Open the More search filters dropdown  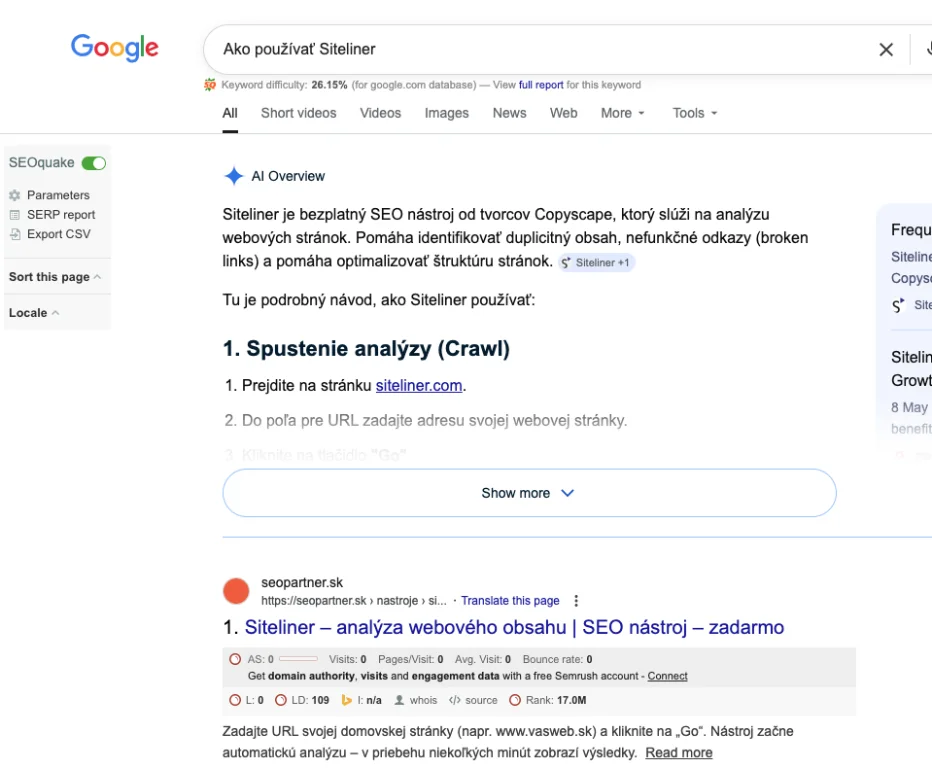click(622, 113)
